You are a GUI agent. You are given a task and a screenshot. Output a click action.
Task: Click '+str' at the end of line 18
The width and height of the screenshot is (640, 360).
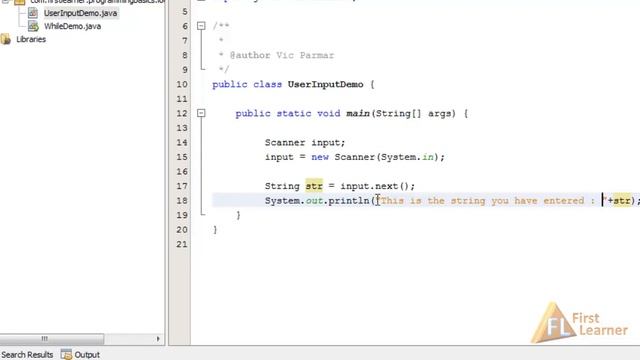pos(619,201)
